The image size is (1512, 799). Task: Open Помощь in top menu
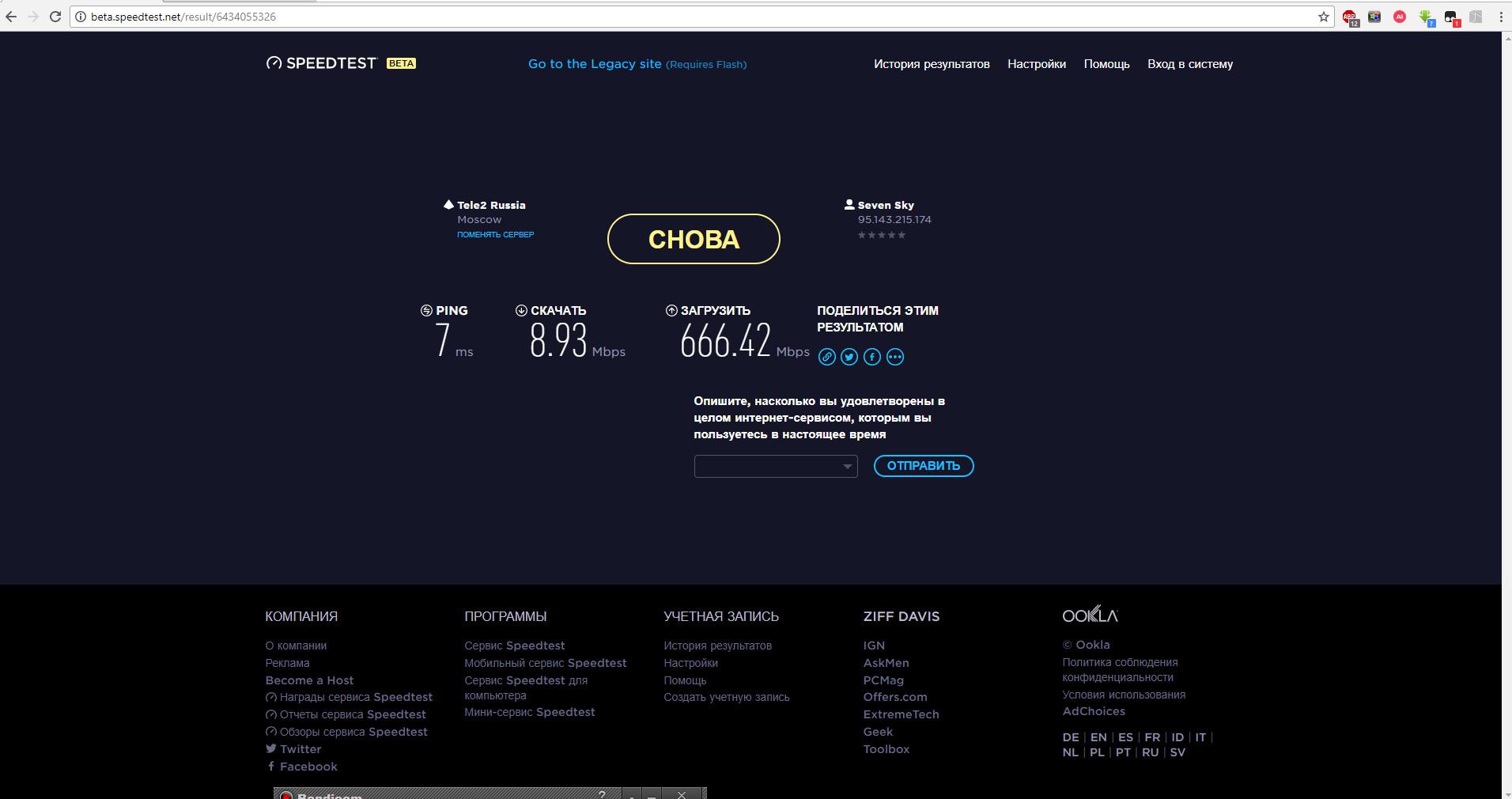click(x=1106, y=64)
